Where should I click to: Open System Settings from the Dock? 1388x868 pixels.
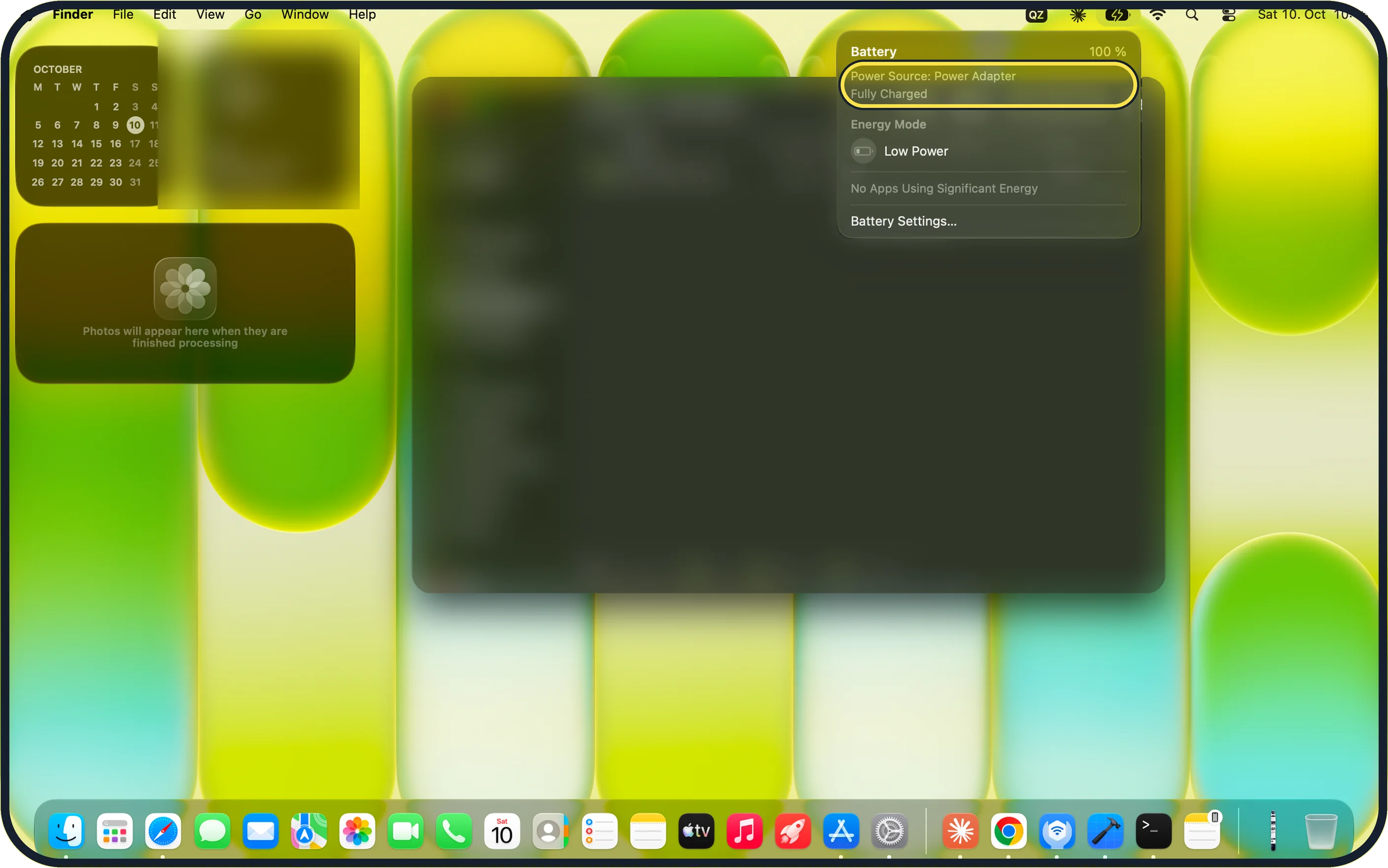coord(889,831)
